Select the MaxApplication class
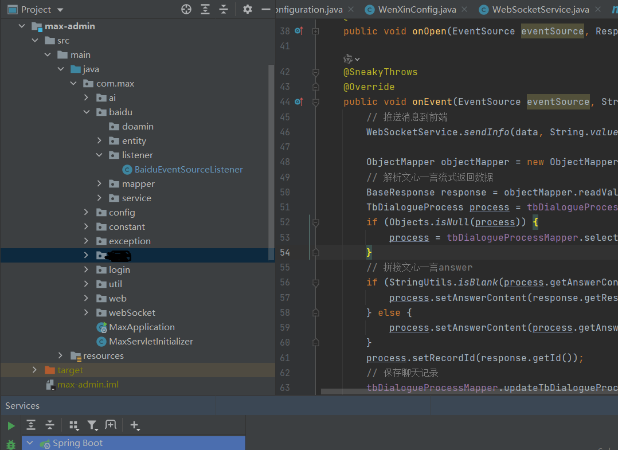This screenshot has height=450, width=618. (136, 327)
